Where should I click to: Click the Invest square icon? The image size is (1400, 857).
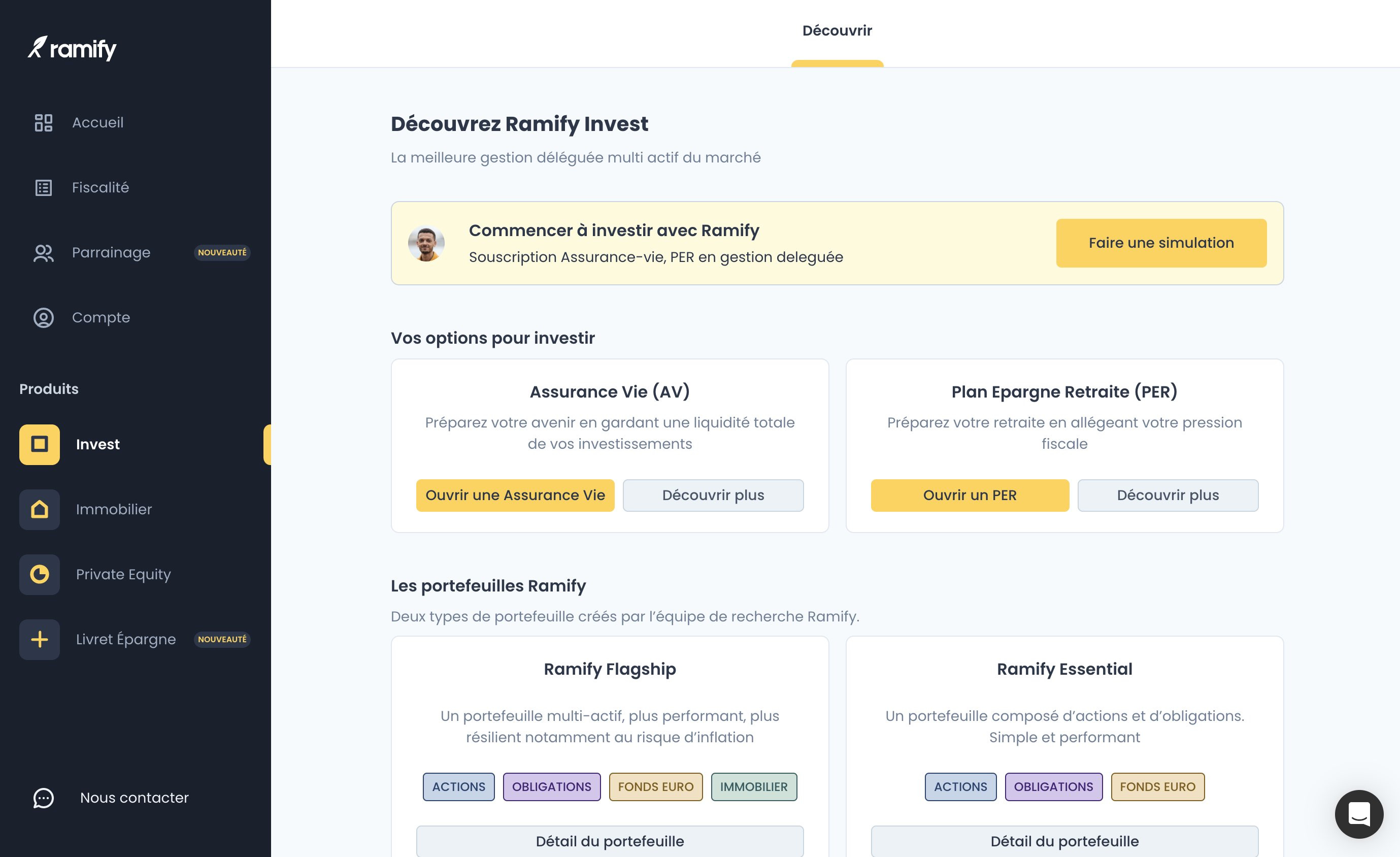(39, 444)
